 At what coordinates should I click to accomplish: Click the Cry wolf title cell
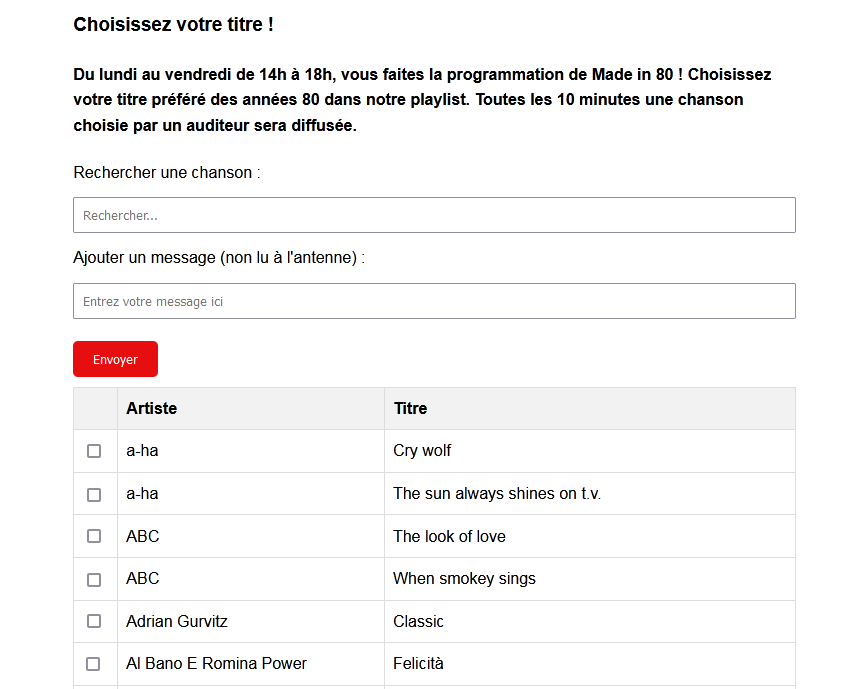[422, 451]
